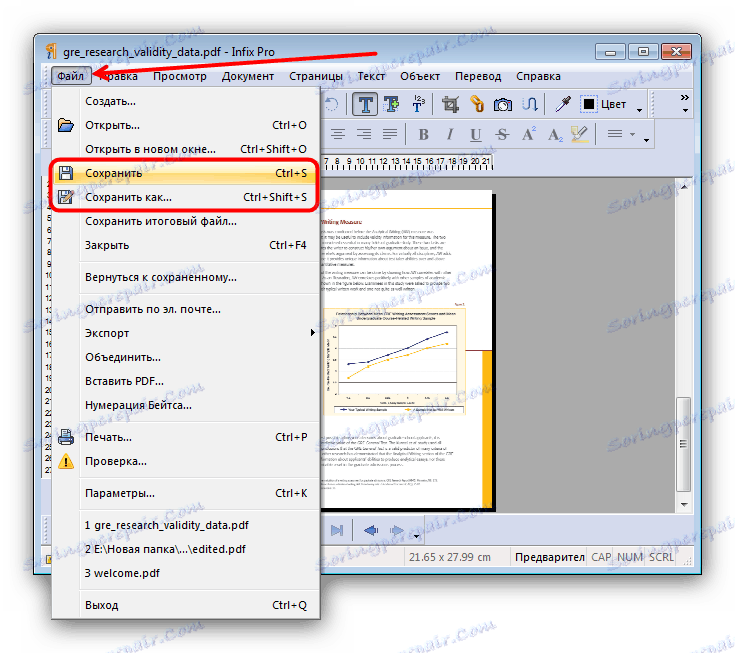The width and height of the screenshot is (735, 653).
Task: Click the line spacing icon
Action: click(x=615, y=134)
